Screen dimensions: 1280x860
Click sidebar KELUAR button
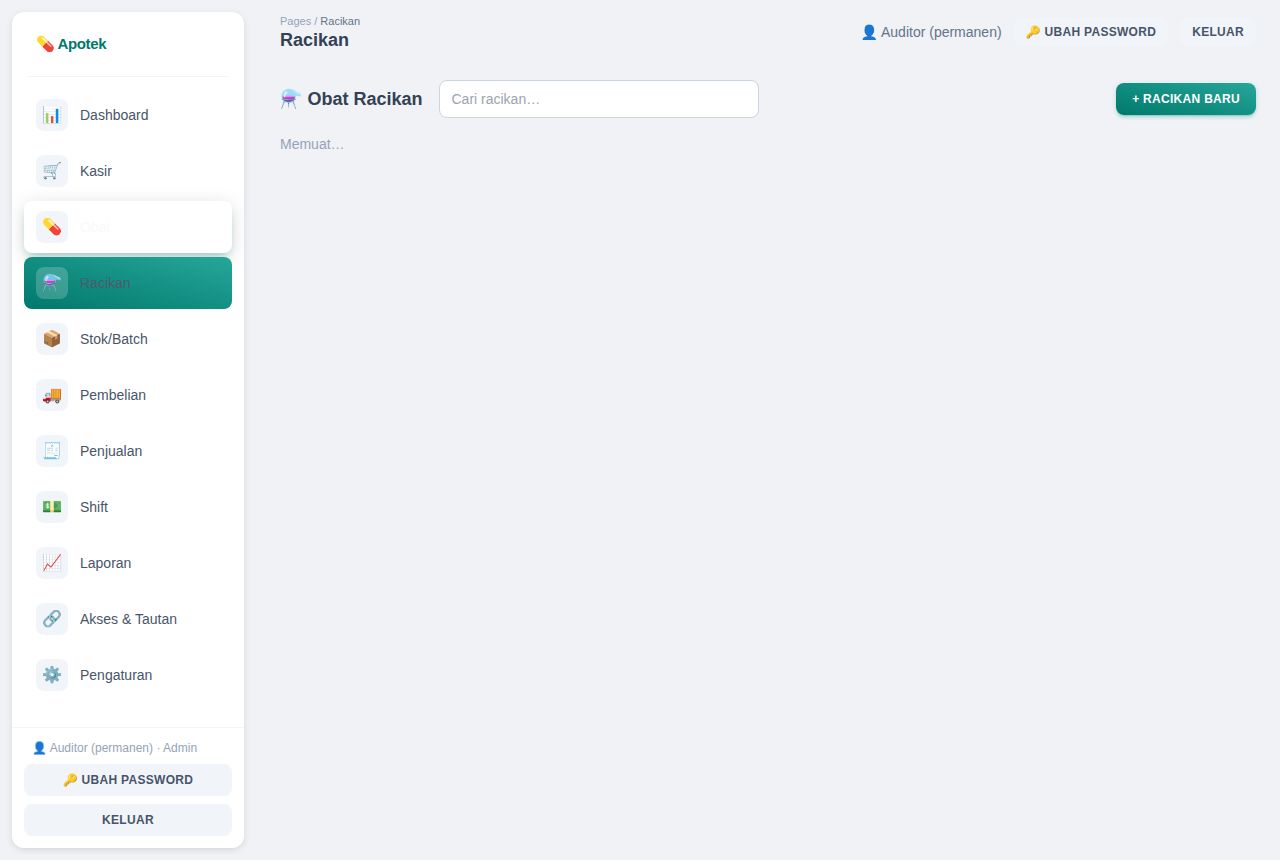[x=128, y=820]
